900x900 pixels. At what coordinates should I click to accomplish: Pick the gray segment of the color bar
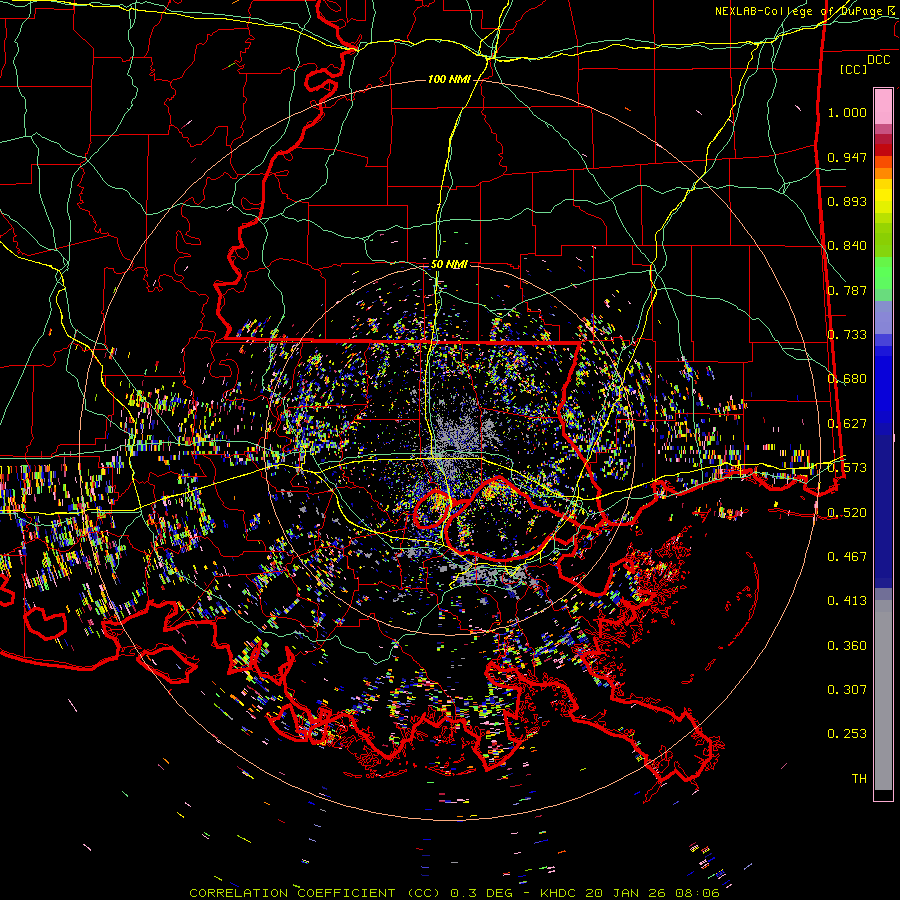click(x=883, y=695)
